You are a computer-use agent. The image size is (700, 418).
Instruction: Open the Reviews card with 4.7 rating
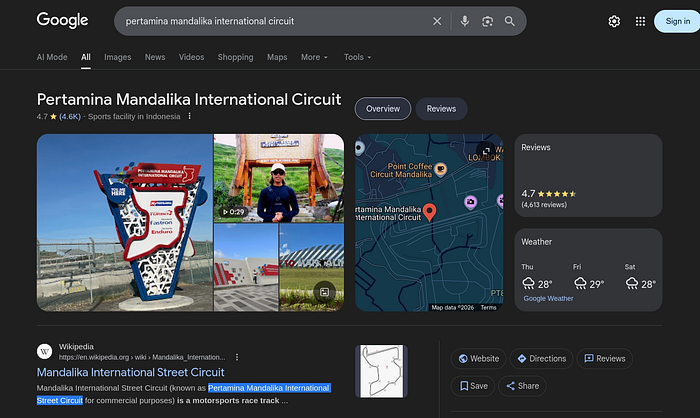(588, 176)
